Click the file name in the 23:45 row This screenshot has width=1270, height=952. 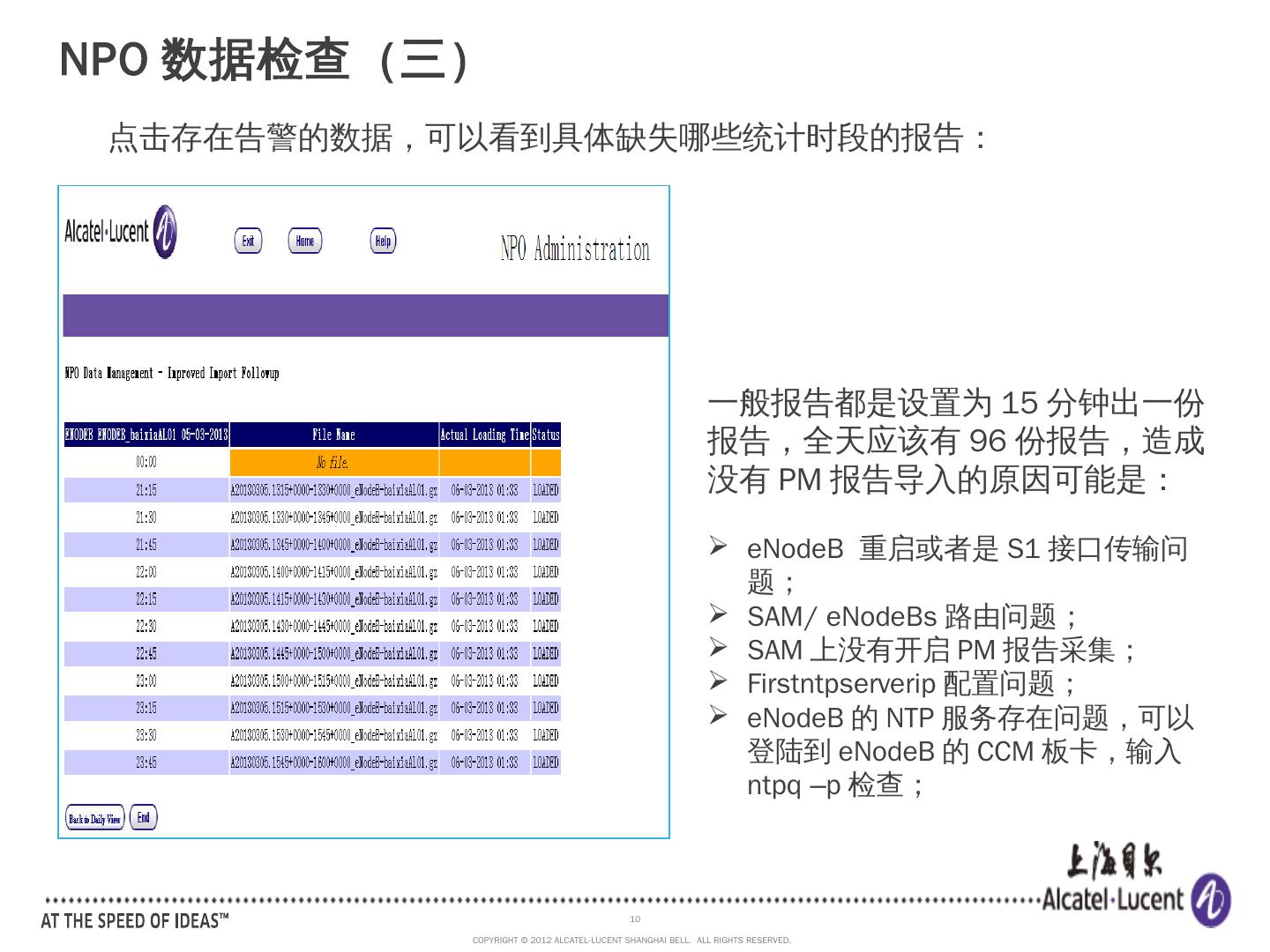click(x=333, y=762)
